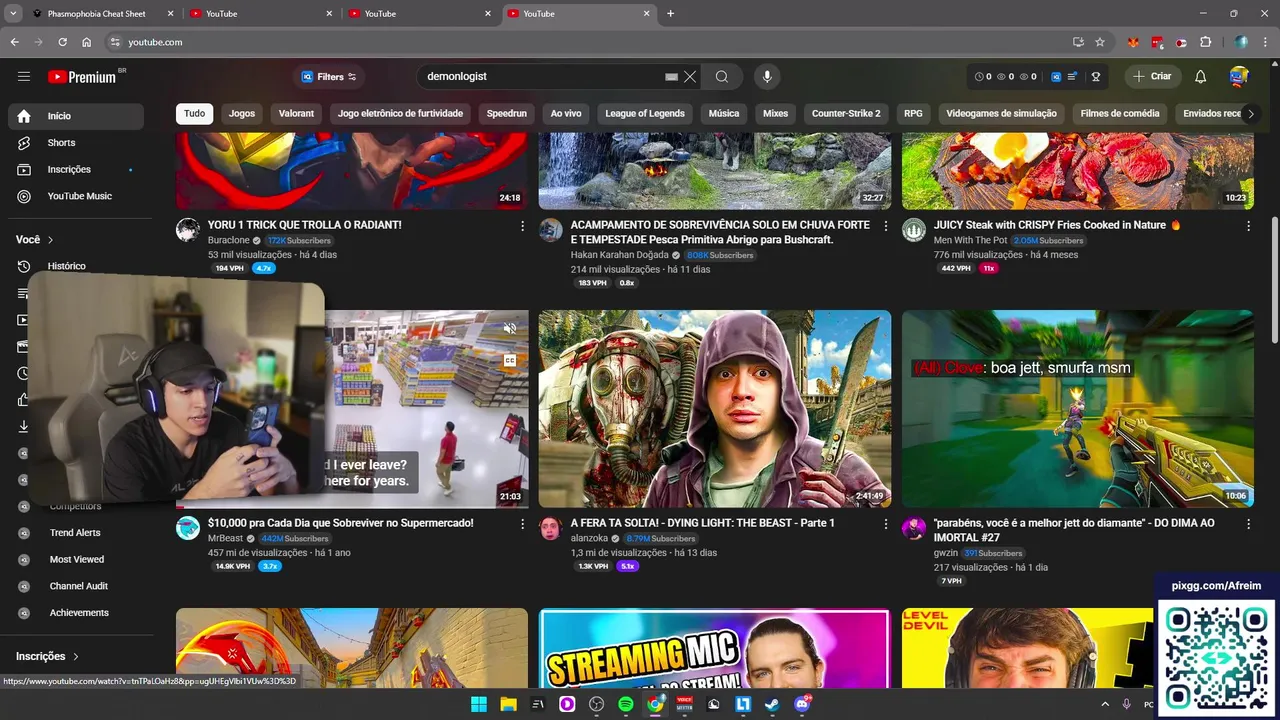Expand the Inscrições sidebar section

point(47,656)
